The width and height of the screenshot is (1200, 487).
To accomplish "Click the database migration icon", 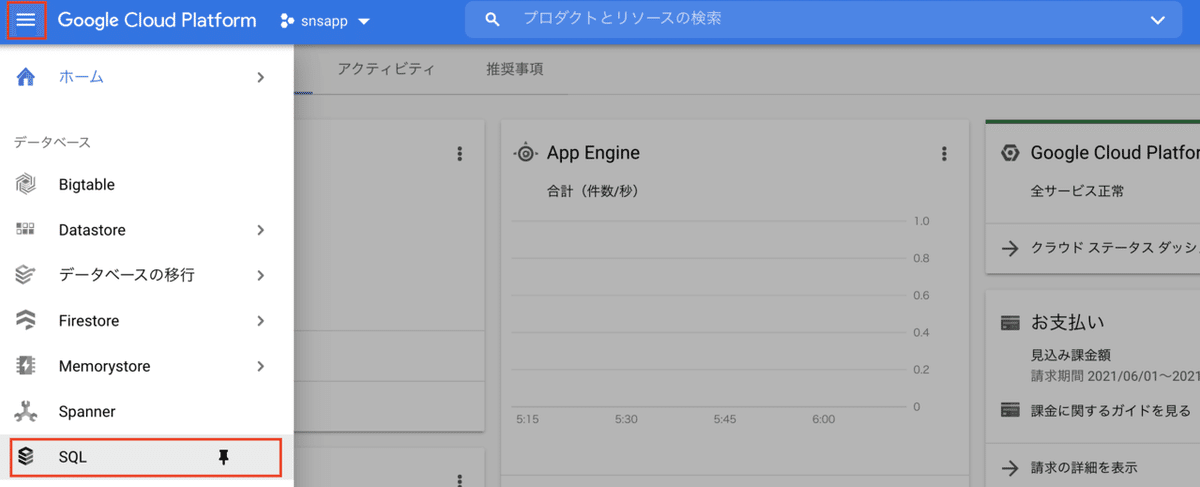I will 26,275.
